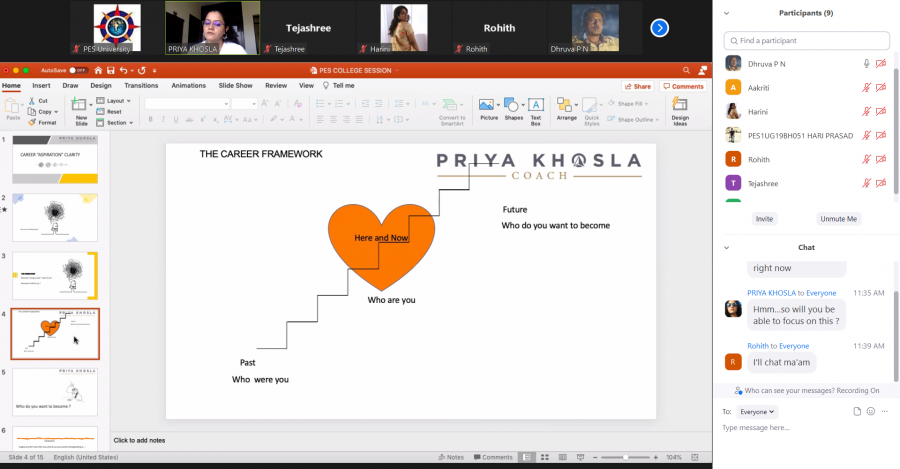Click the Unmute Me button

coord(838,219)
